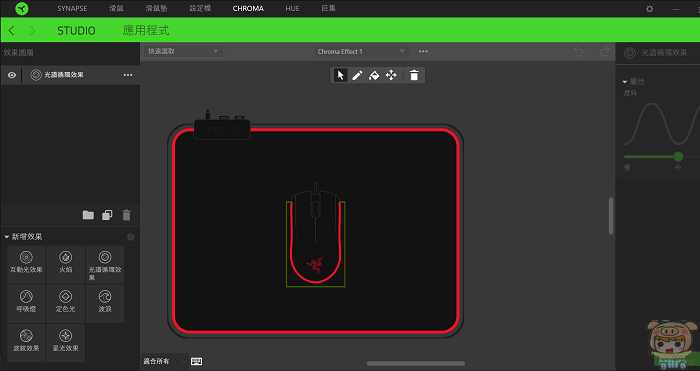Open more options for 光譜循環效果 layer

tap(128, 75)
